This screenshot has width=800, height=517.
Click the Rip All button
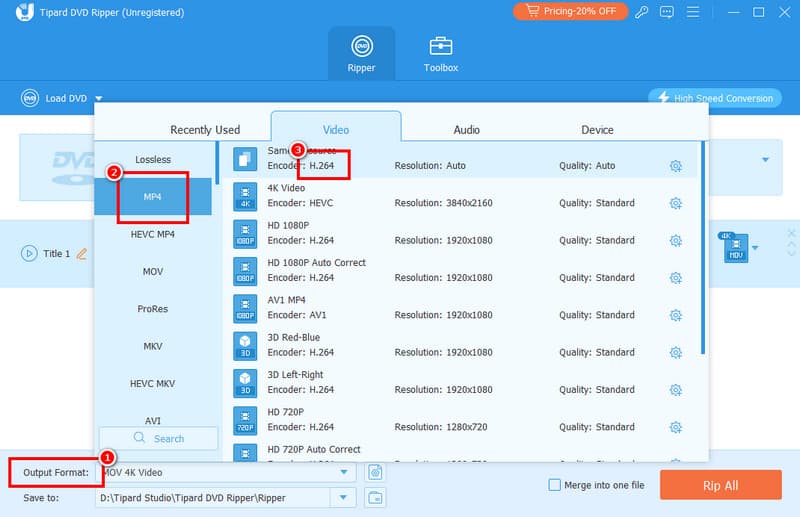(x=720, y=485)
